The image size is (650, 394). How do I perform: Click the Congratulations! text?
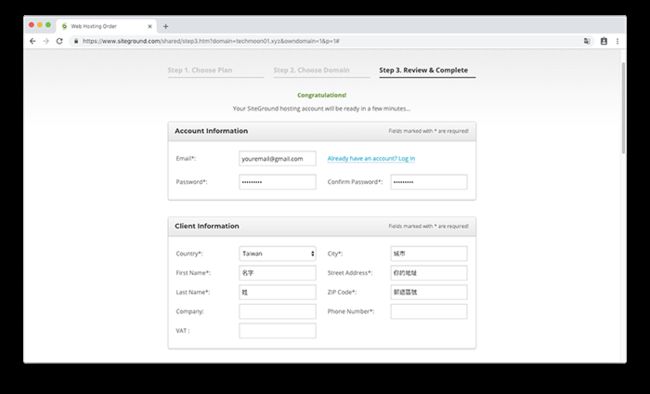322,95
